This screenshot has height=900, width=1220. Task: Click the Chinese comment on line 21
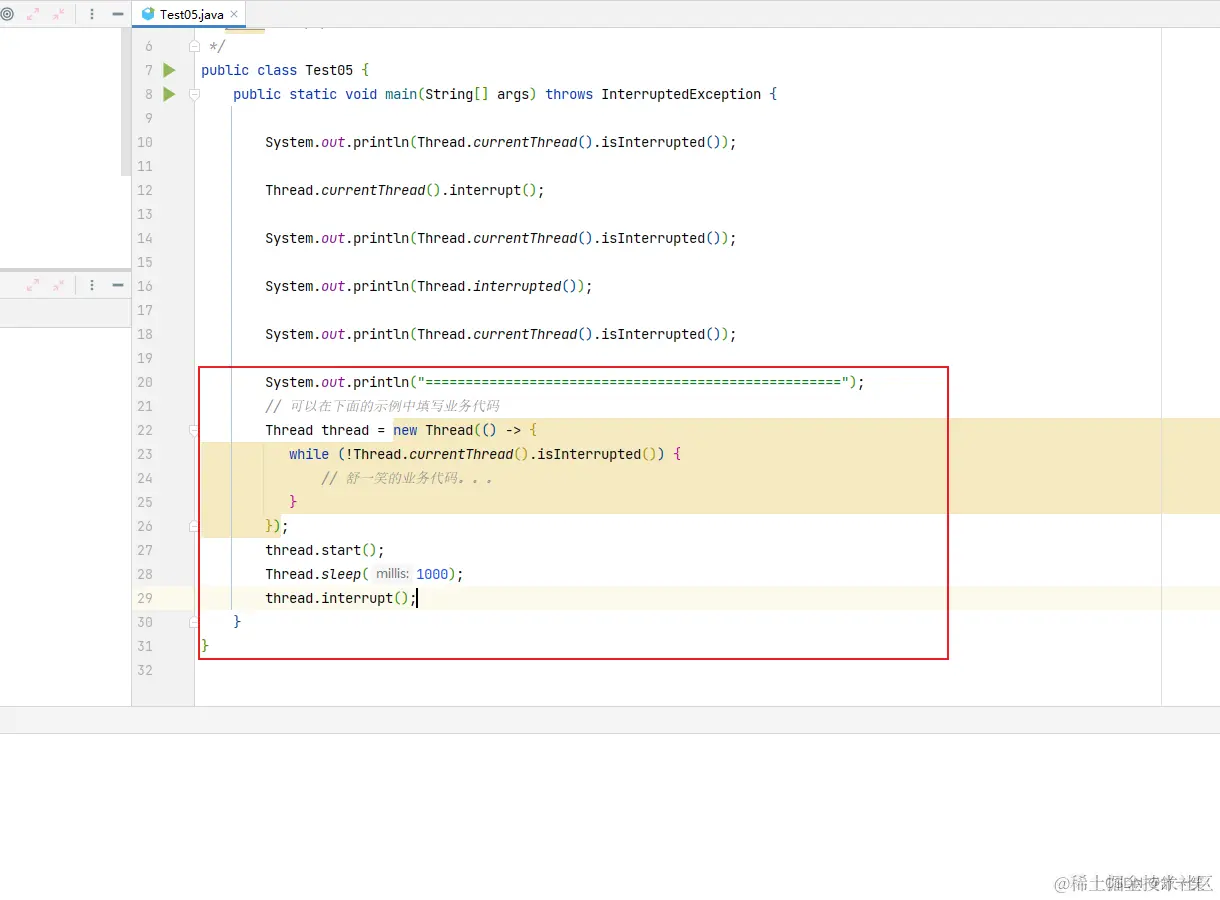click(382, 406)
